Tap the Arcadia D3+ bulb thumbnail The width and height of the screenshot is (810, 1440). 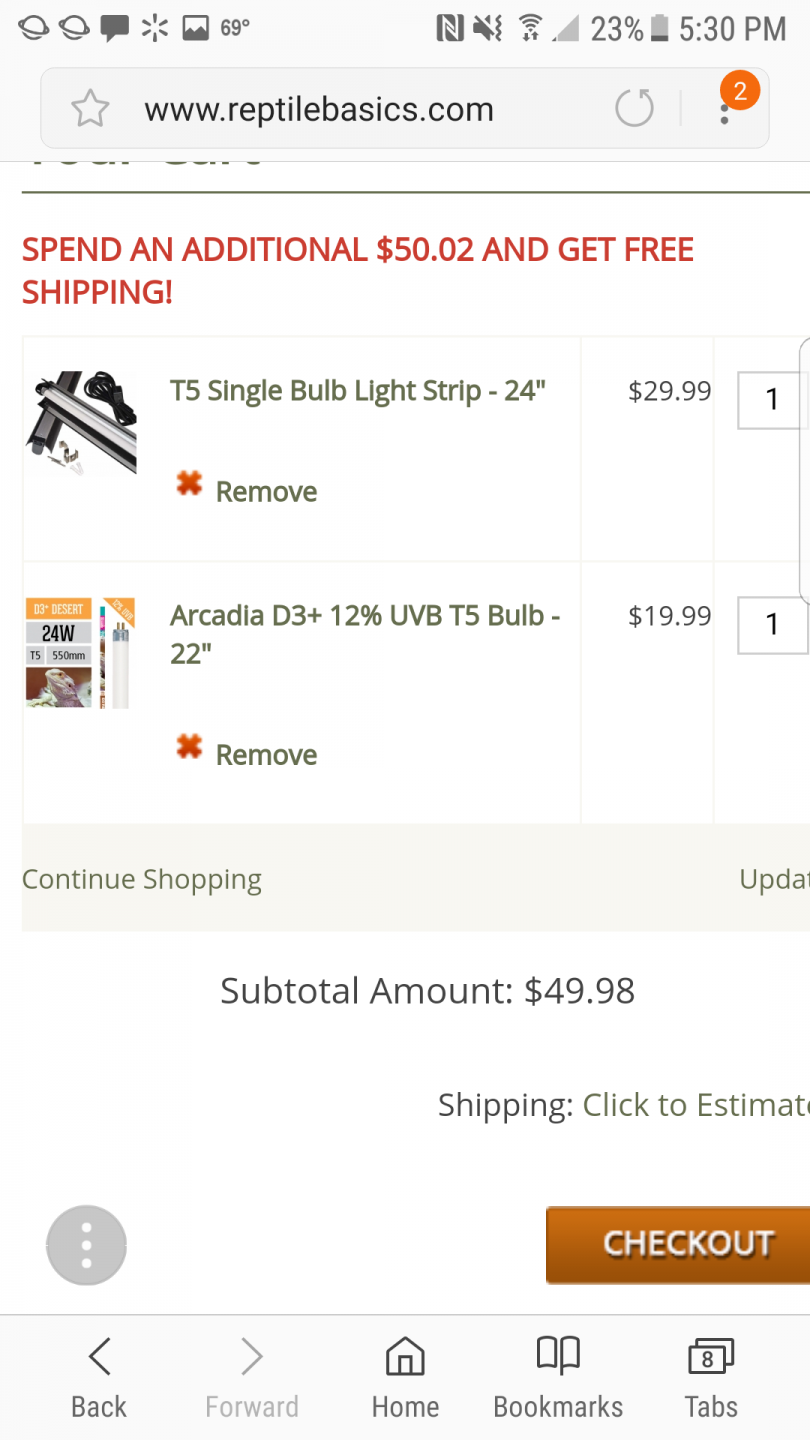coord(80,653)
